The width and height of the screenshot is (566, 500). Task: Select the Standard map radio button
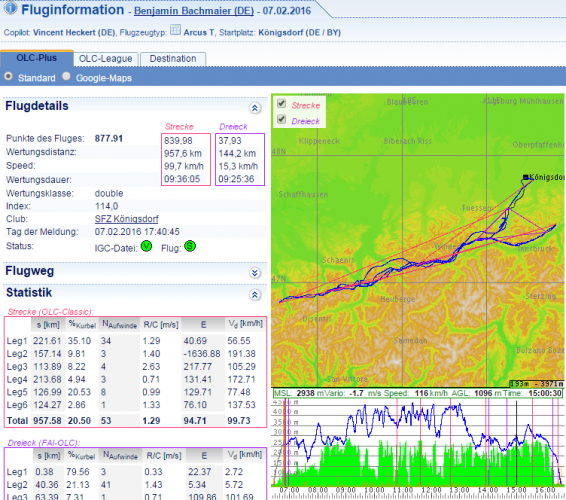pyautogui.click(x=8, y=77)
